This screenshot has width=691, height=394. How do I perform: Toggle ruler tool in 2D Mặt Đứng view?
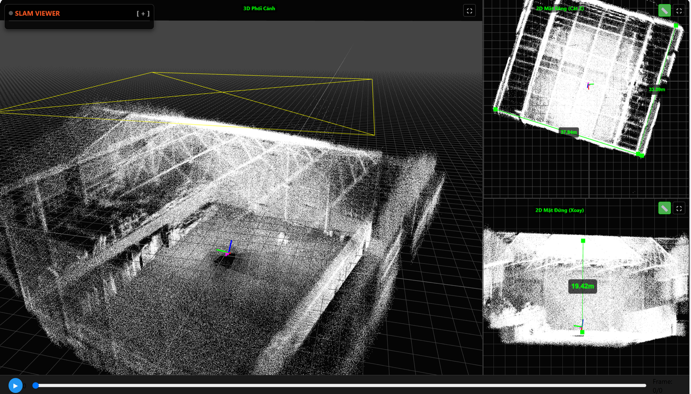(x=664, y=208)
